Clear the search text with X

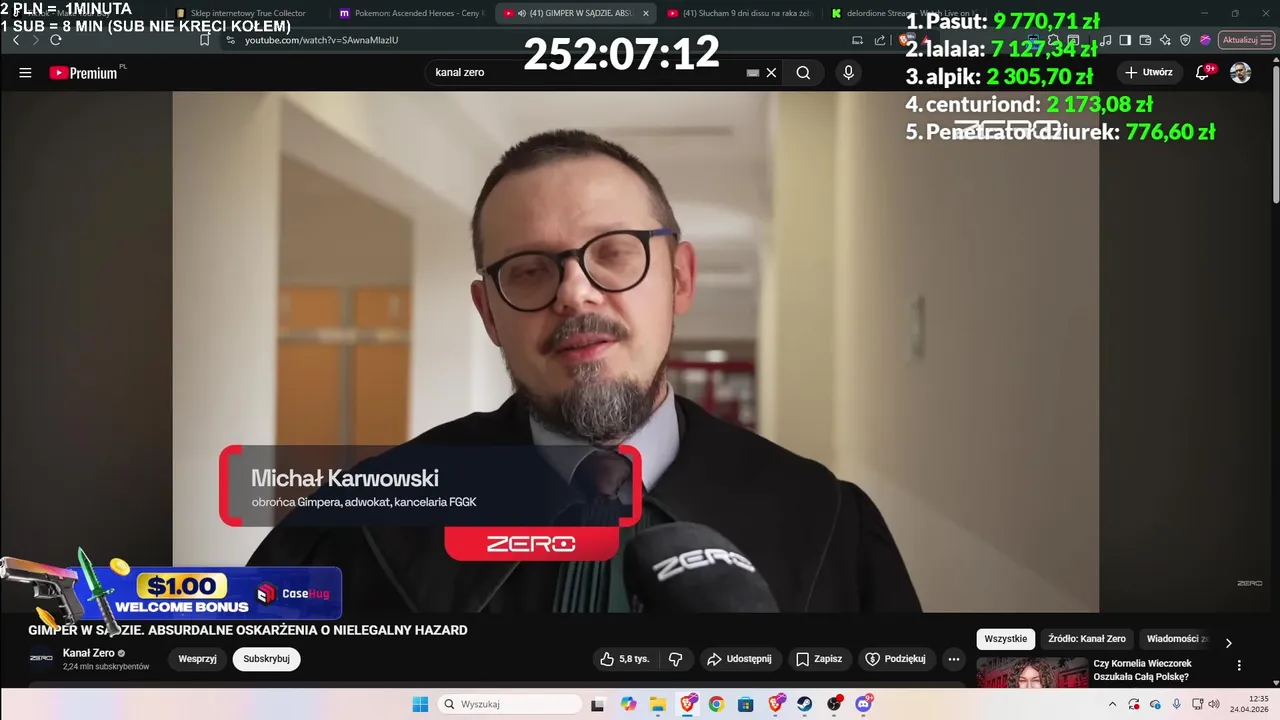click(x=771, y=73)
